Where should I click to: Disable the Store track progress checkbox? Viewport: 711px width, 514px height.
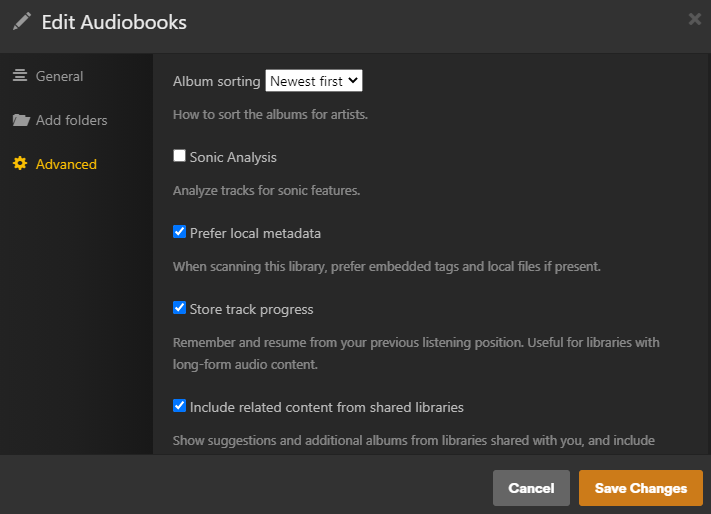[x=180, y=308]
